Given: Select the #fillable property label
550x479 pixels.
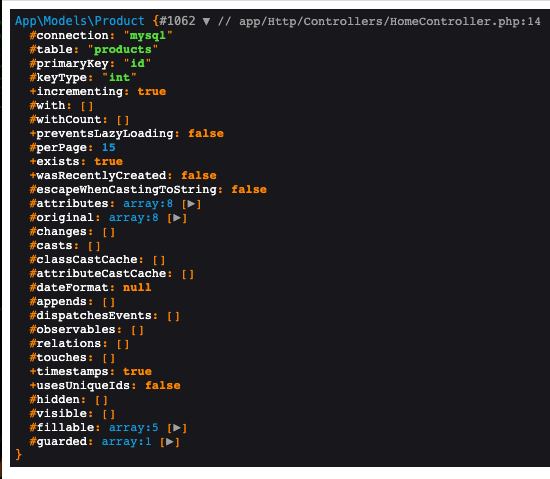Looking at the screenshot, I should click(62, 428).
